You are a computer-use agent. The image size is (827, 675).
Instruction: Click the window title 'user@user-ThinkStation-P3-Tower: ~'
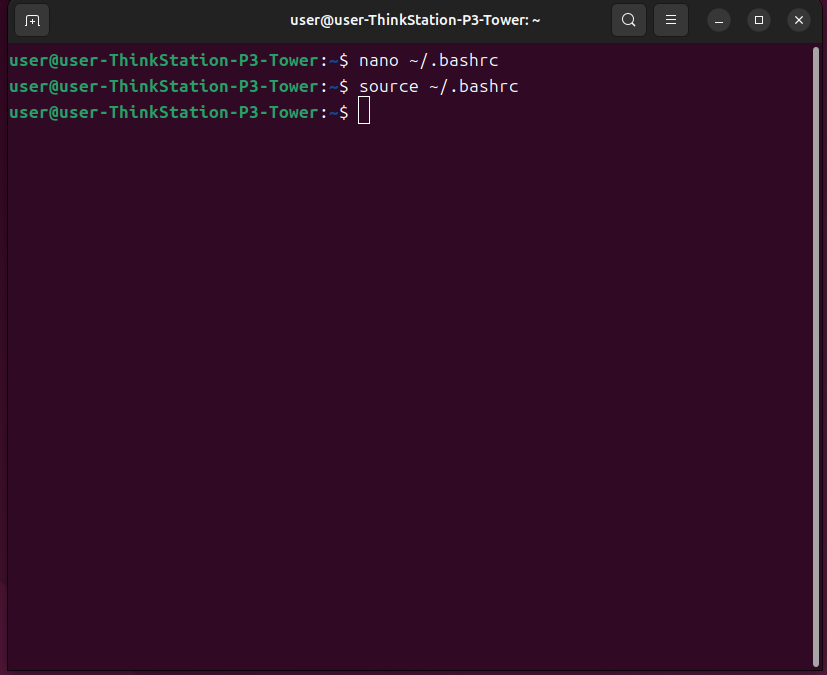[x=415, y=20]
